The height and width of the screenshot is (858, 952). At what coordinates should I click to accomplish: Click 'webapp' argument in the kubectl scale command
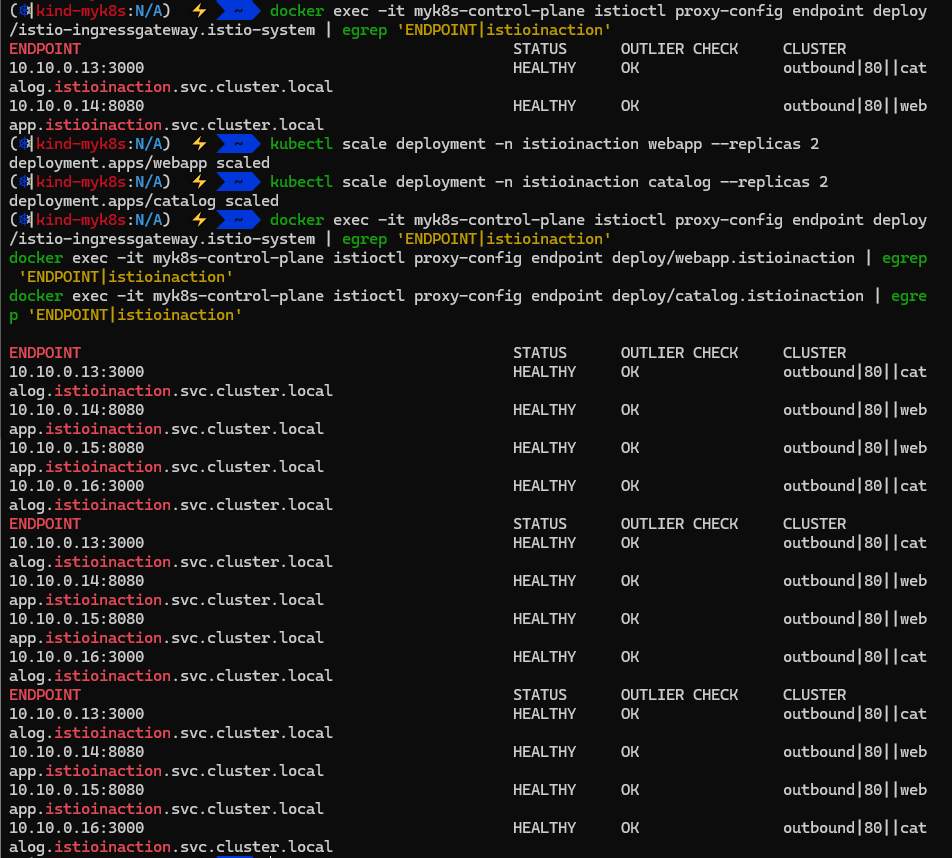(x=675, y=144)
